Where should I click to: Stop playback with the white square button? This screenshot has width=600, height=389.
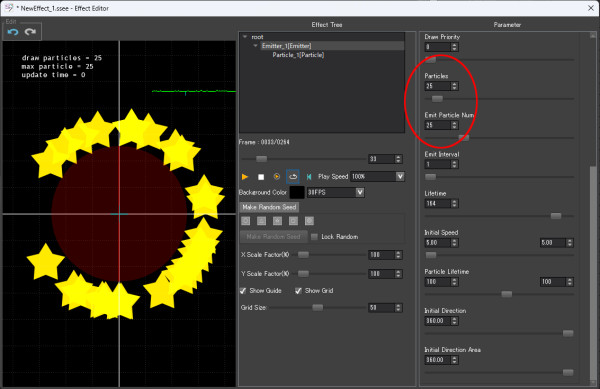click(x=261, y=177)
